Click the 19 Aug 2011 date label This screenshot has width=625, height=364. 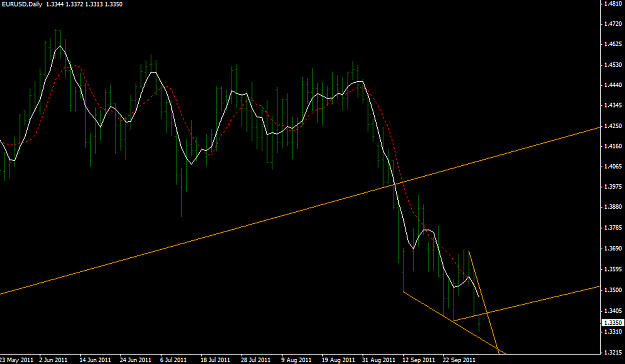click(x=338, y=360)
